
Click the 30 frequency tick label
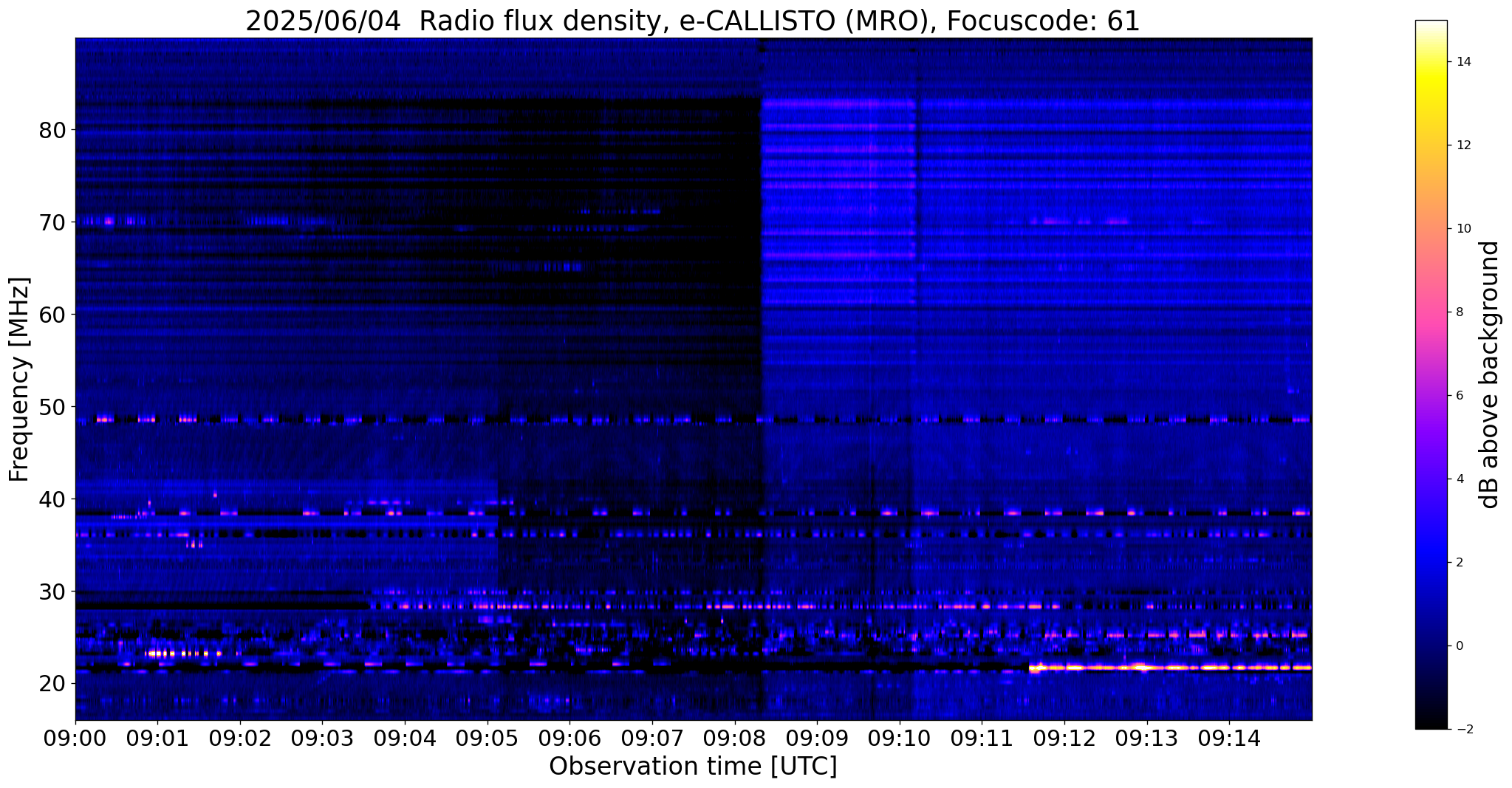[52, 592]
